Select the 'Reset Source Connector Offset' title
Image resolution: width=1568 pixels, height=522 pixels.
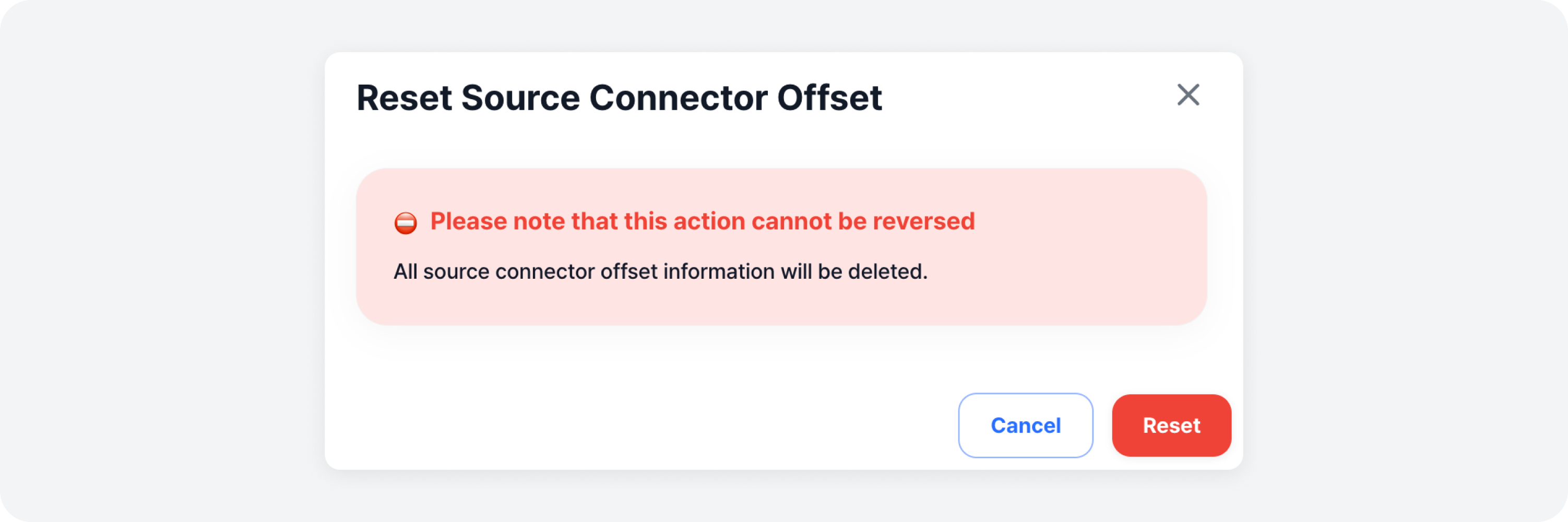pyautogui.click(x=619, y=96)
